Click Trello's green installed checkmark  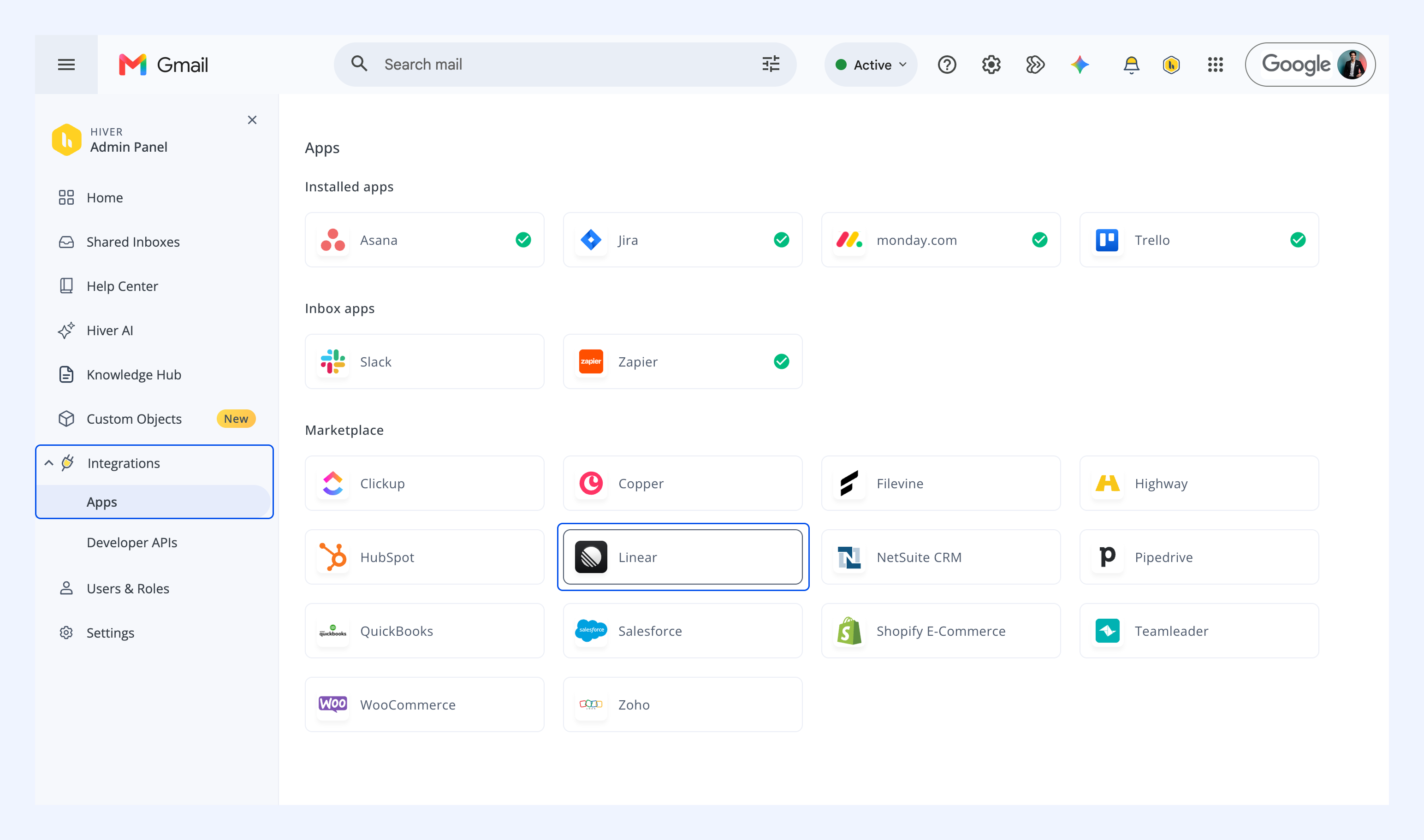coord(1298,240)
